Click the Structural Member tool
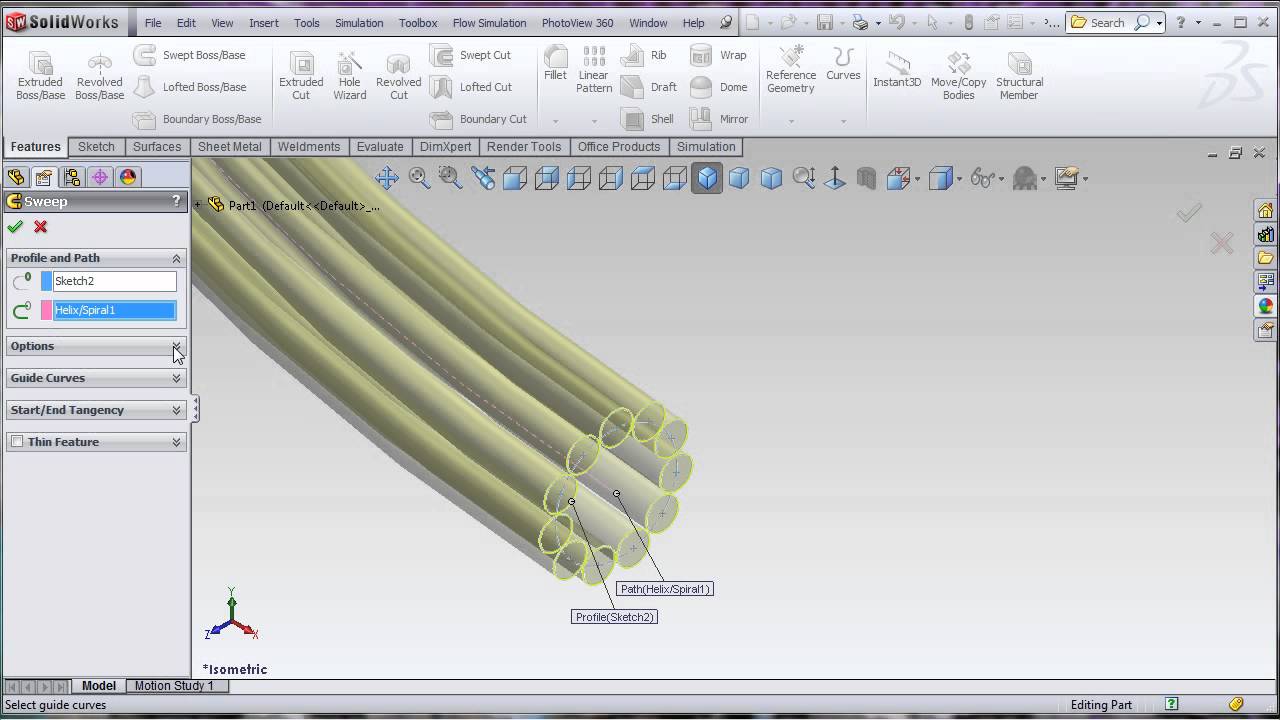Viewport: 1280px width, 720px height. [x=1019, y=75]
